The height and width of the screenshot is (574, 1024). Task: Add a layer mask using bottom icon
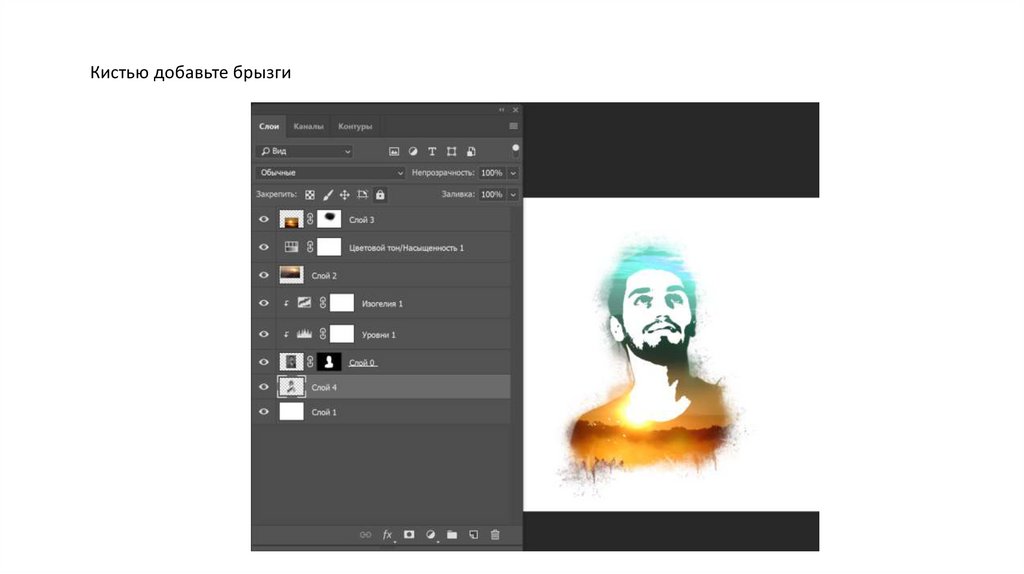point(409,535)
